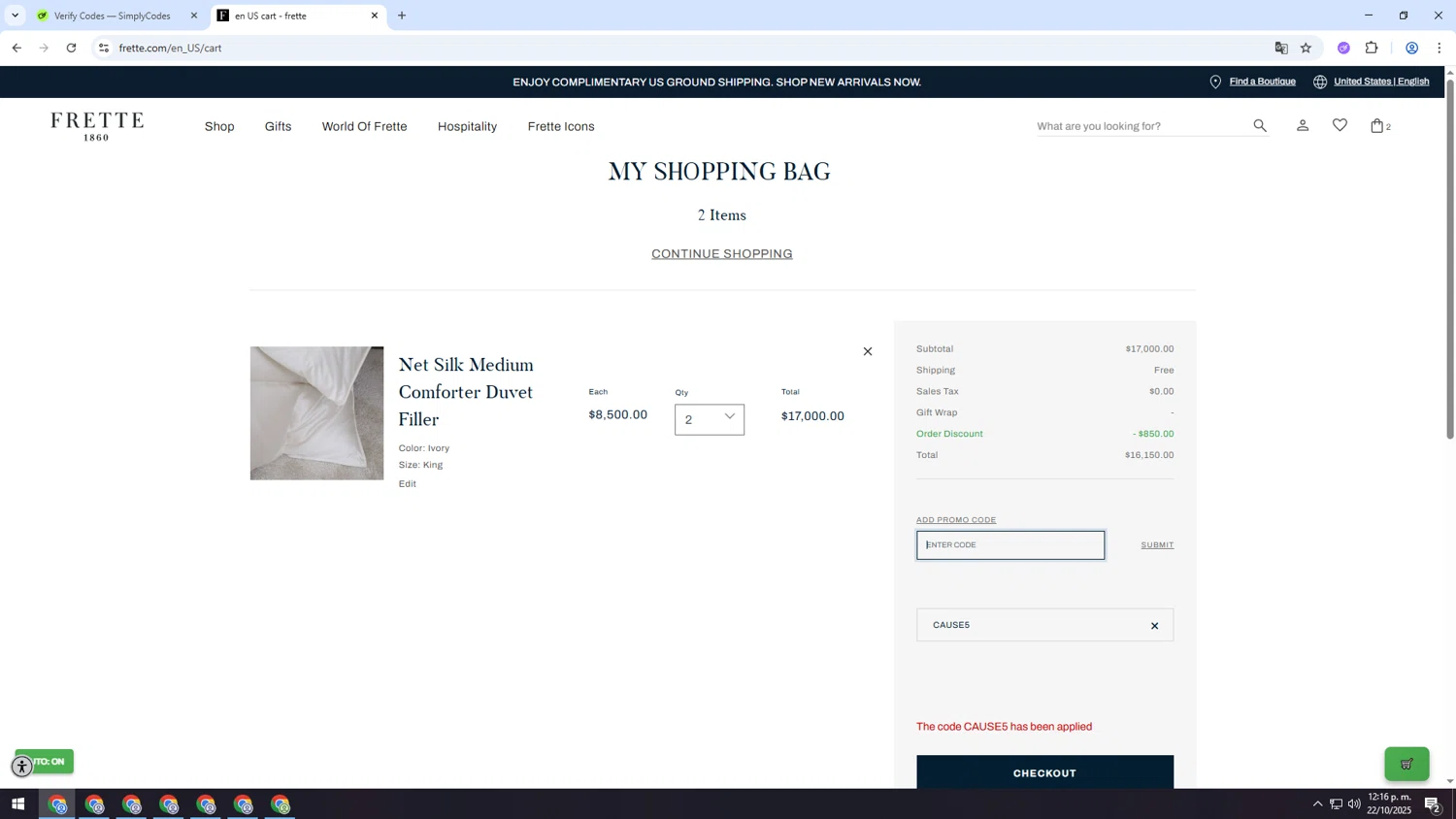
Task: Open the Windows Start menu
Action: [x=17, y=804]
